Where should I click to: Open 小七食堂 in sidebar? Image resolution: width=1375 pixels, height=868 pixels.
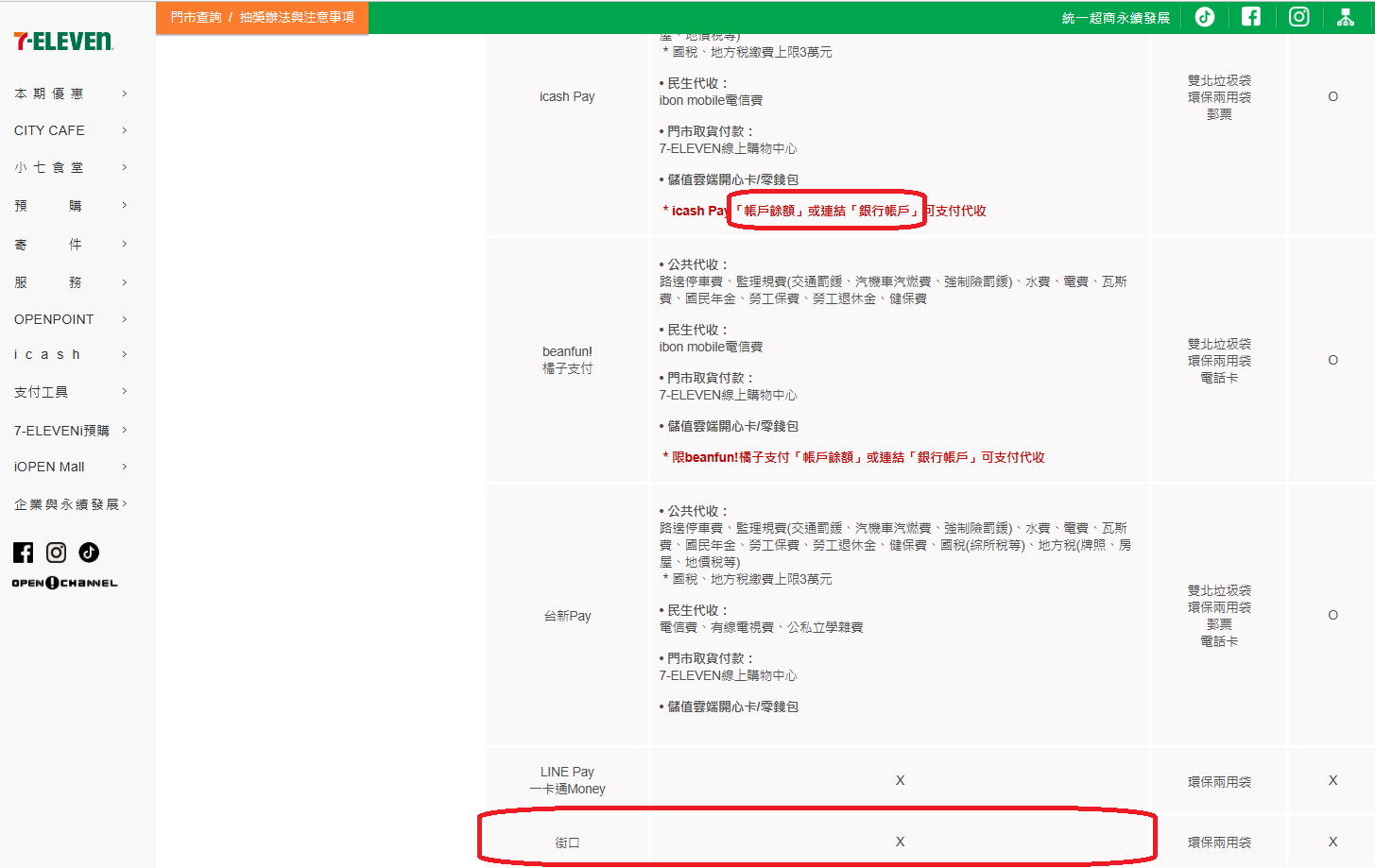click(49, 167)
